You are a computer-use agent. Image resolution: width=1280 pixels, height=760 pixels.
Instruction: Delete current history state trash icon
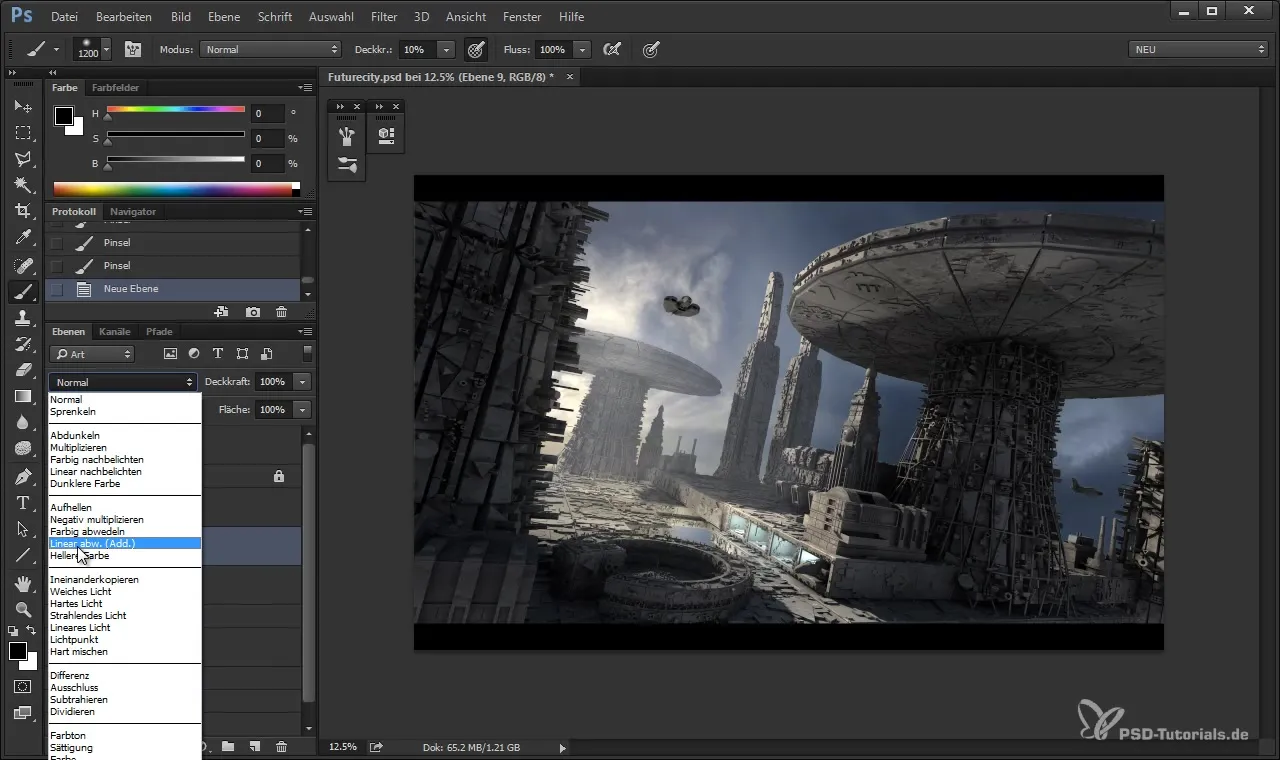[x=282, y=312]
